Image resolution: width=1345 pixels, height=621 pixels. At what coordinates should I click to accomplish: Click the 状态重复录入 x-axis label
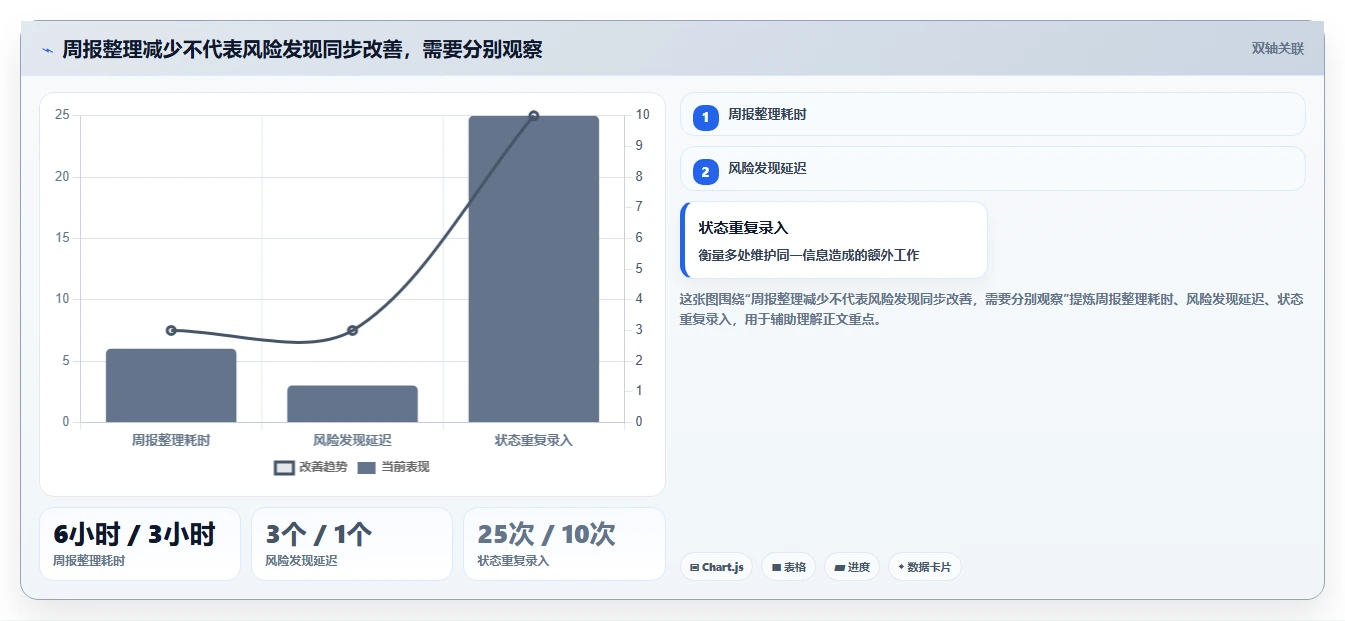(x=534, y=440)
